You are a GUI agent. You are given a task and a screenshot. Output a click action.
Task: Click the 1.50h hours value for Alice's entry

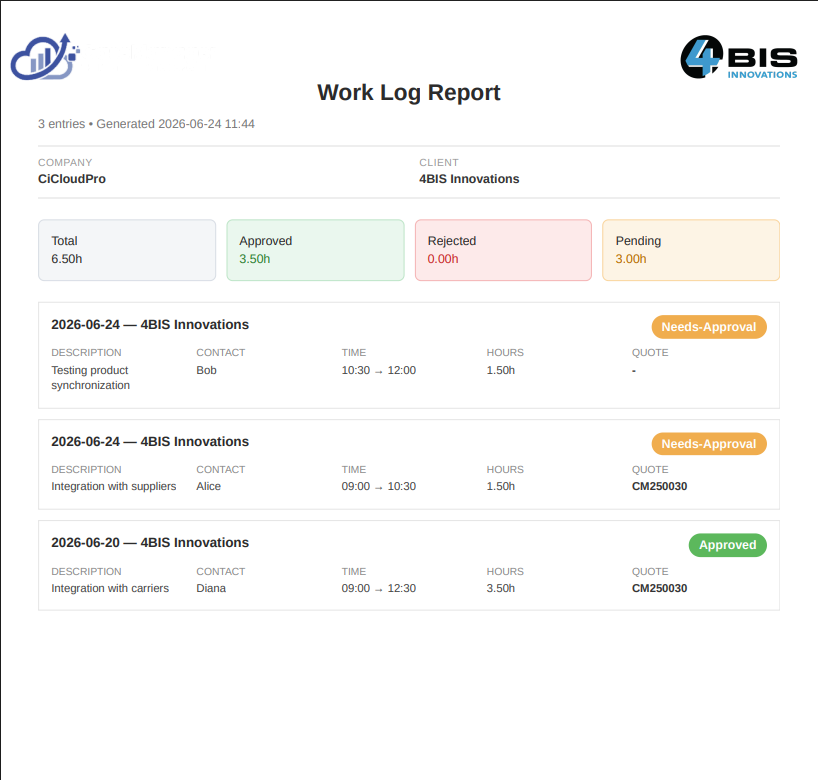click(x=500, y=486)
